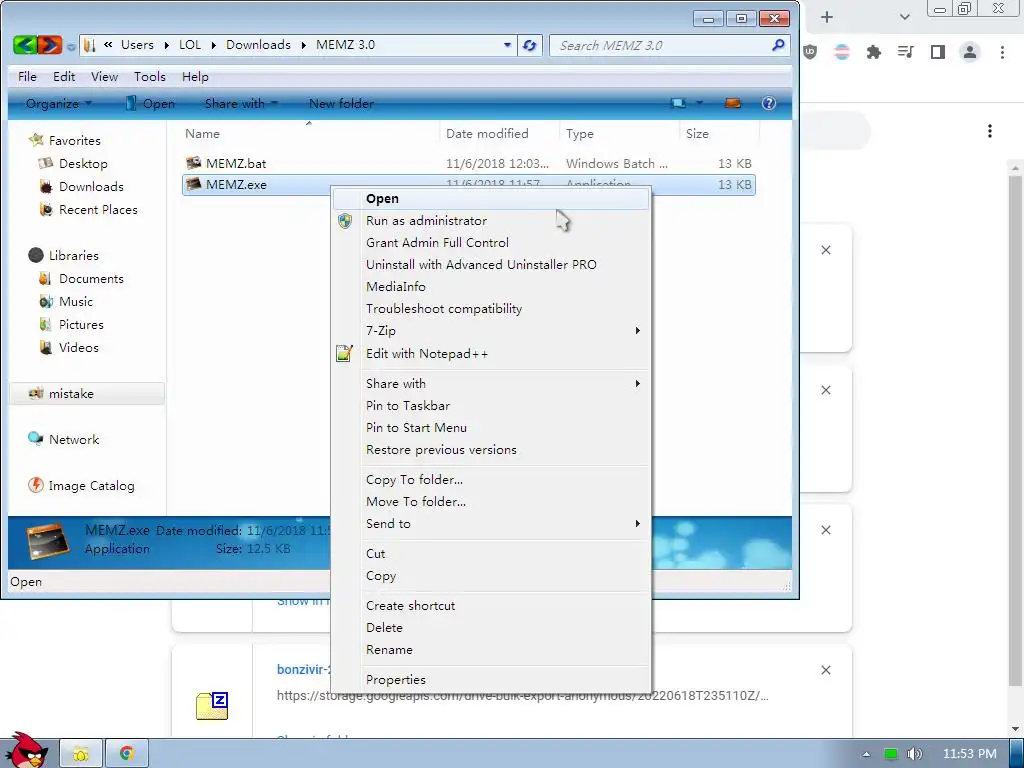Click the Downloads icon in Favorites
This screenshot has height=768, width=1024.
pyautogui.click(x=46, y=187)
